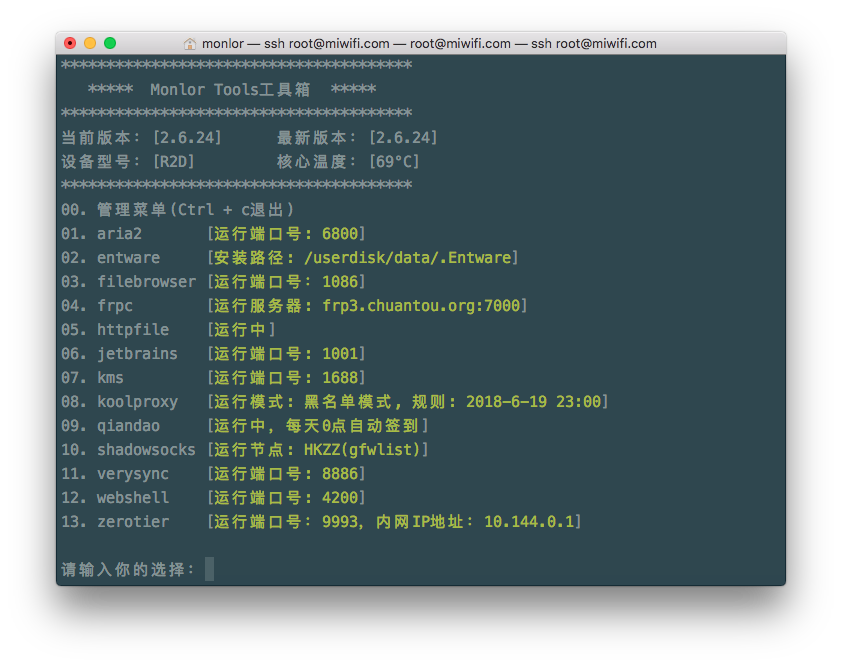Close the terminal window with red button

click(x=70, y=43)
